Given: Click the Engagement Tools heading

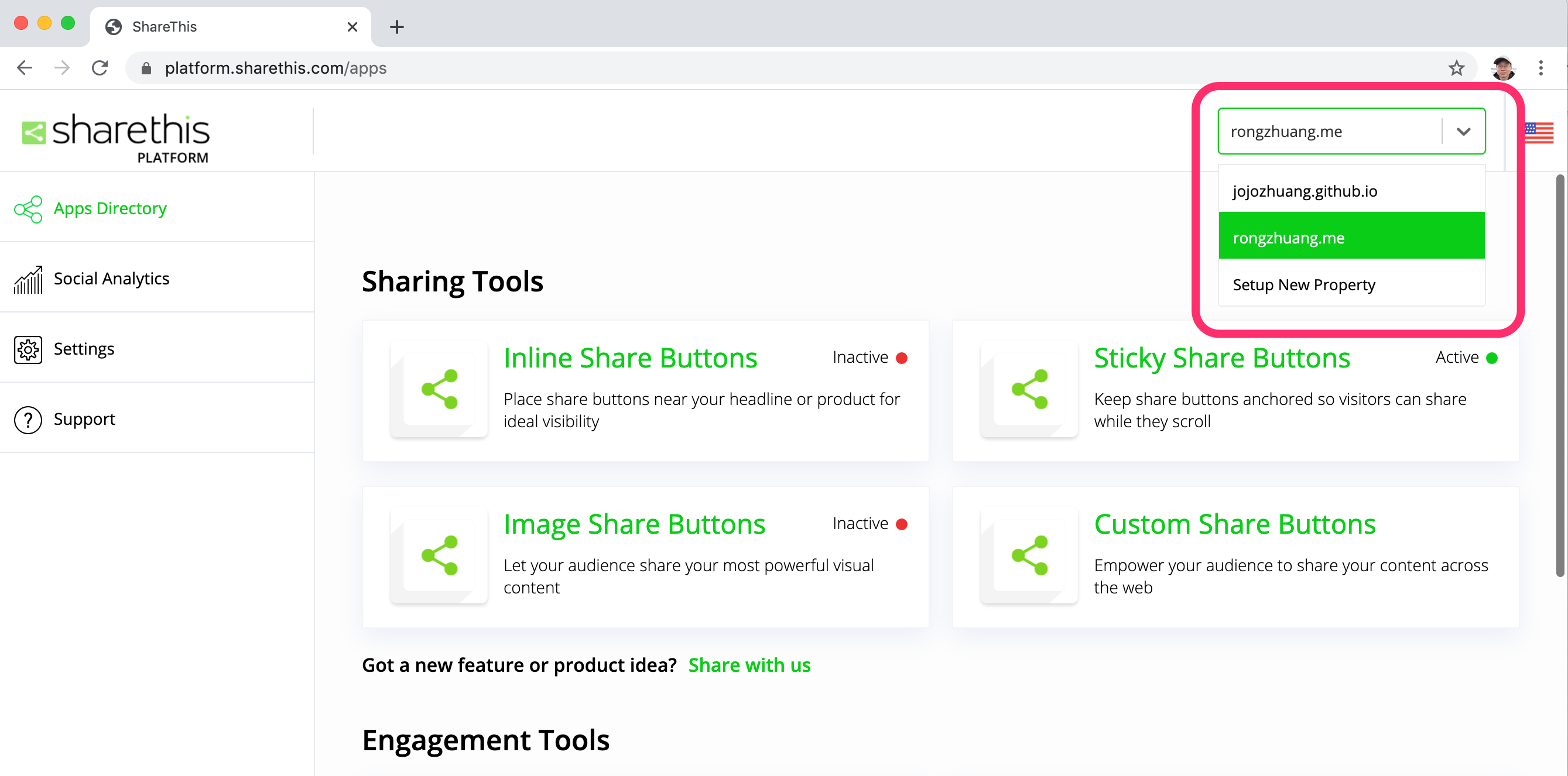Looking at the screenshot, I should pyautogui.click(x=485, y=740).
